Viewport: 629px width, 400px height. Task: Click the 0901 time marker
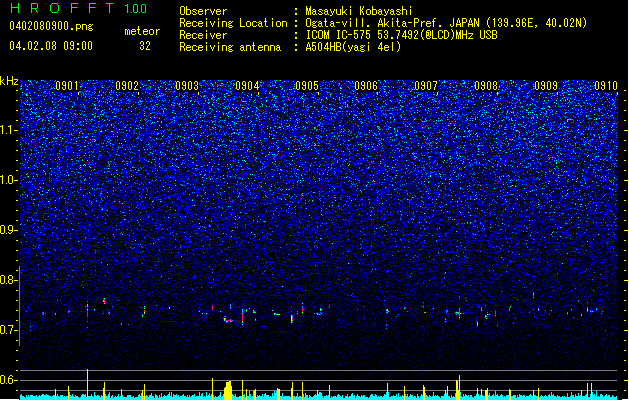(67, 86)
